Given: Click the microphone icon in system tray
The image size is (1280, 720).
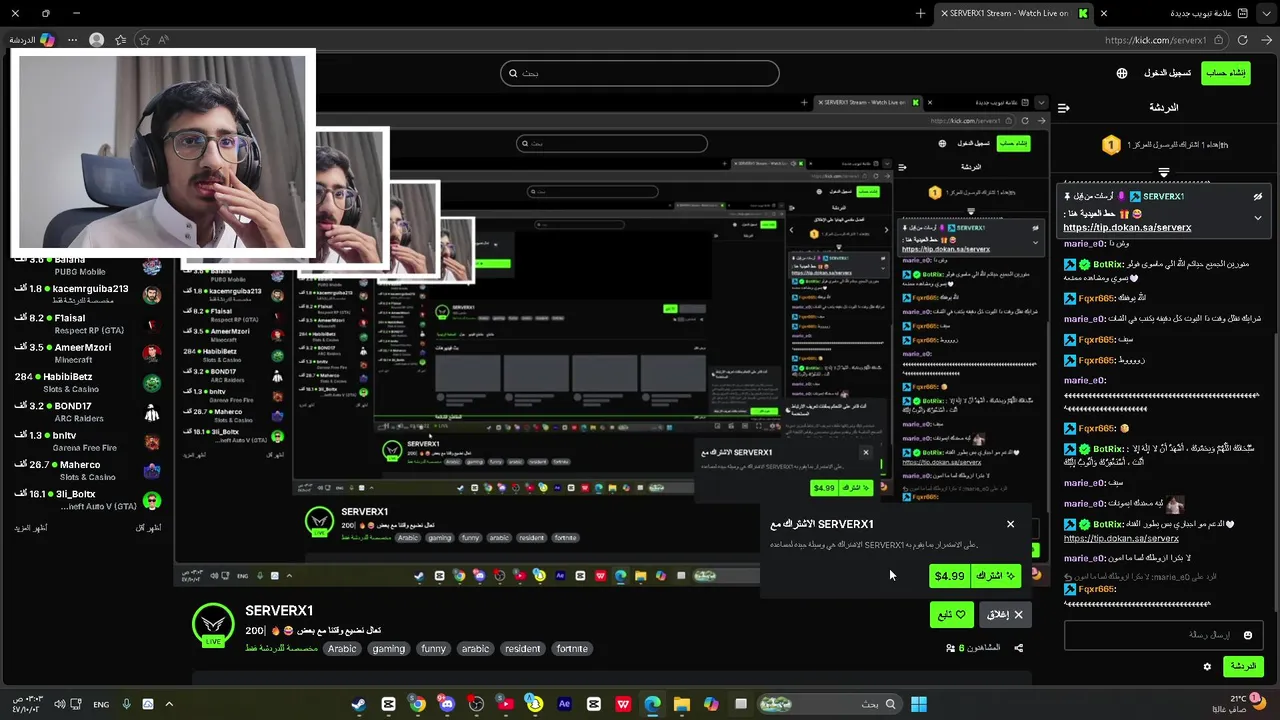Looking at the screenshot, I should 126,704.
